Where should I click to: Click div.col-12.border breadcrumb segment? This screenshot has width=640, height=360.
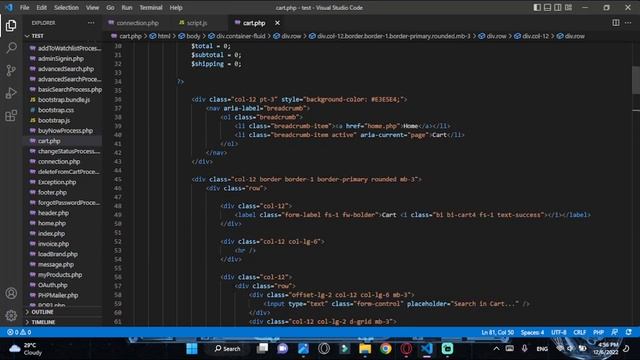click(393, 36)
